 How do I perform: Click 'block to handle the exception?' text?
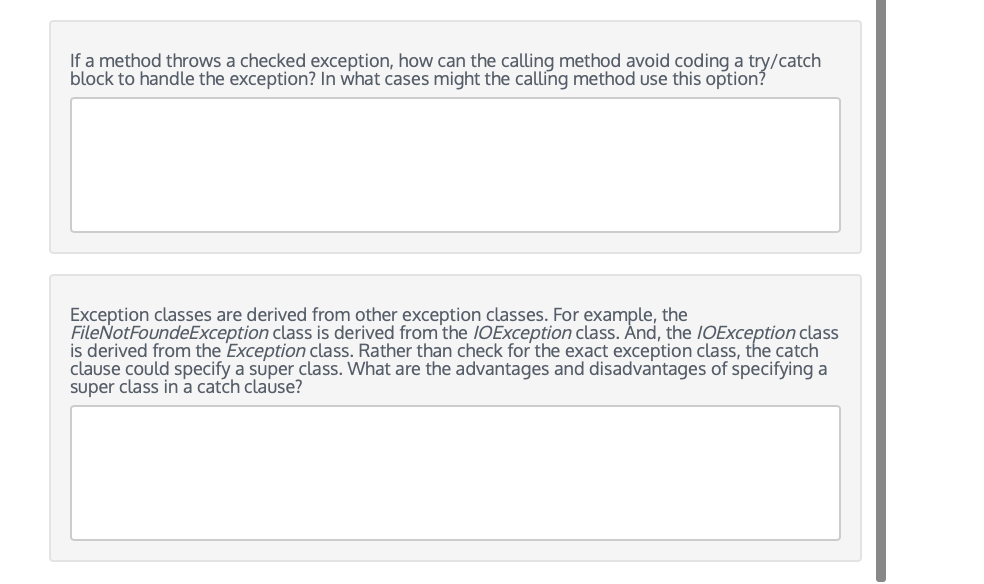point(193,79)
